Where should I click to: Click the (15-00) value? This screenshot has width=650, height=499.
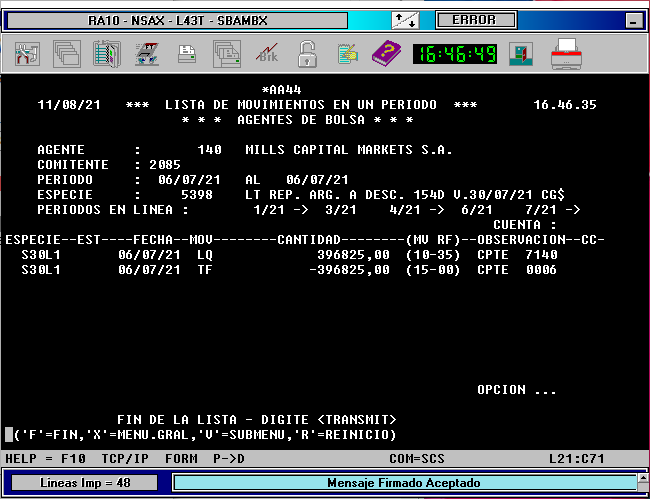[x=433, y=270]
